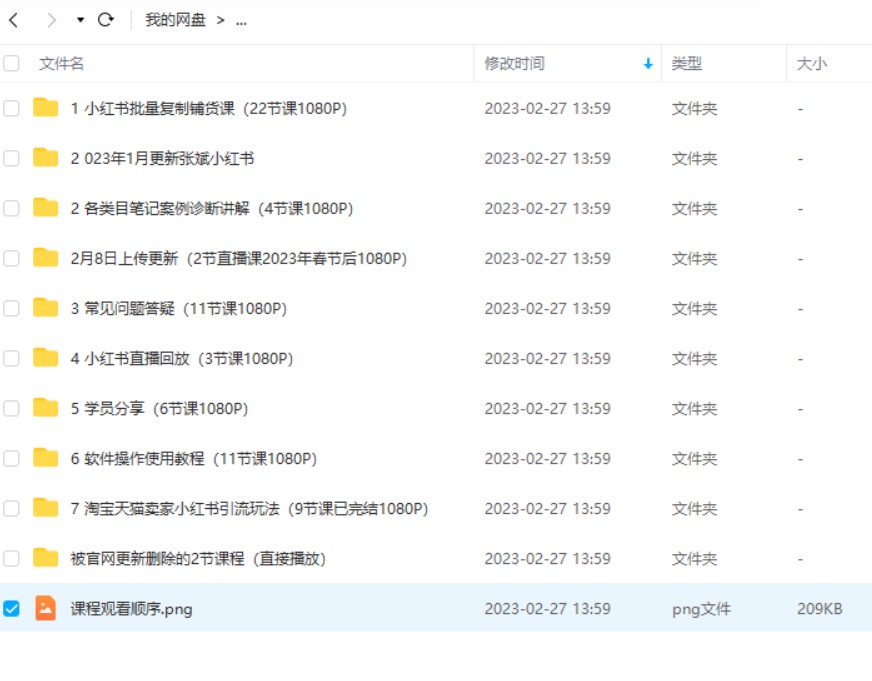Click folder icon of 4 小红书直播回放
This screenshot has height=681, width=872.
46,357
